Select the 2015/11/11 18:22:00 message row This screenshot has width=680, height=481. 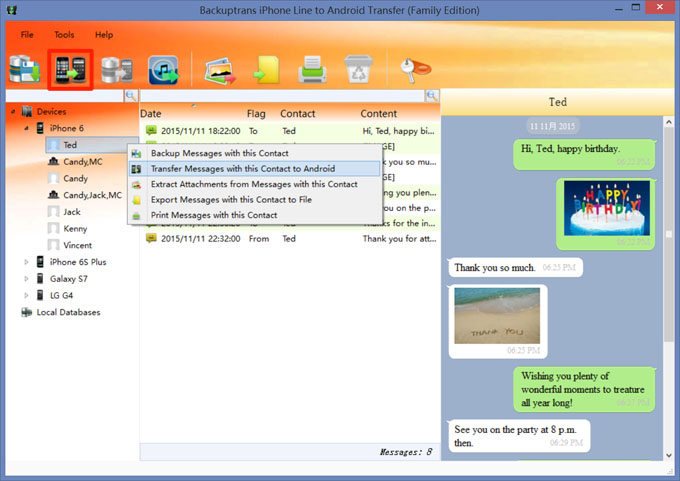pos(290,131)
